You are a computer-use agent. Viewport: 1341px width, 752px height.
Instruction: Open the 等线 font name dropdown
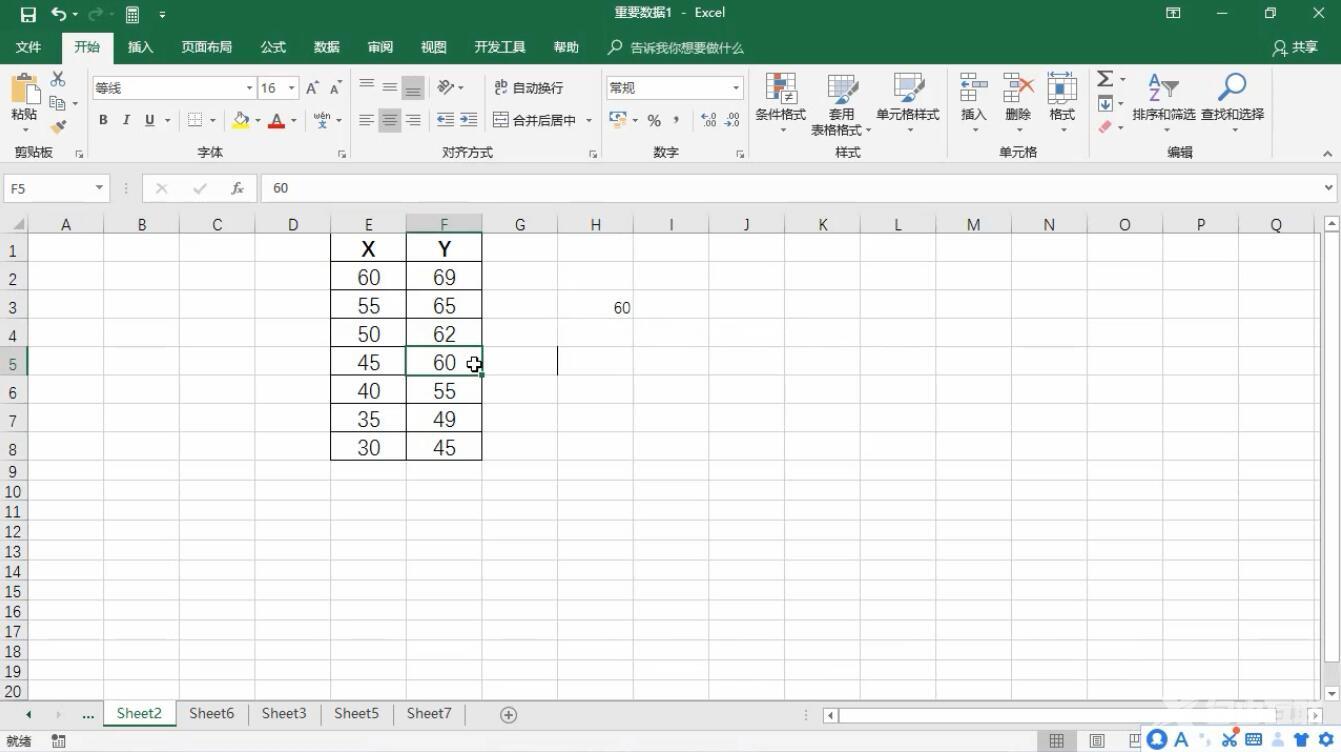coord(249,88)
